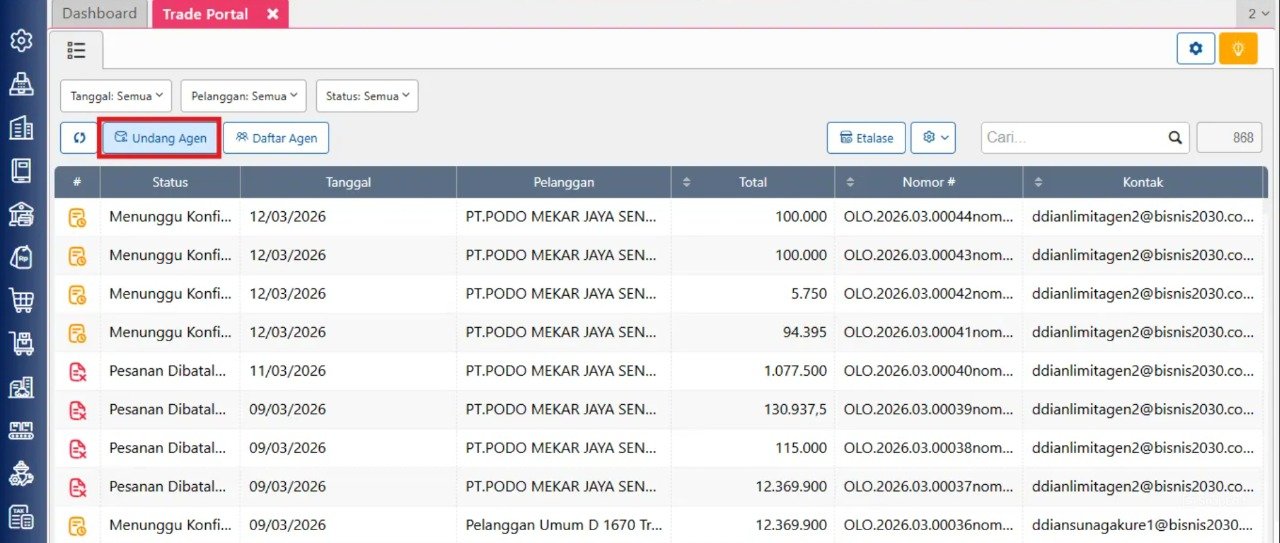Close the Trade Portal tab
The image size is (1280, 543).
[272, 14]
